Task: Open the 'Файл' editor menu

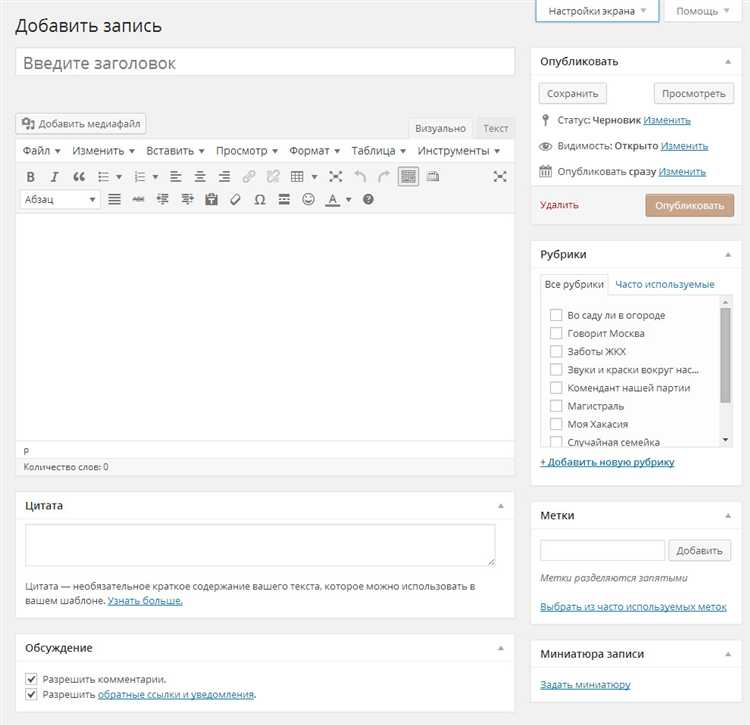Action: [x=41, y=151]
